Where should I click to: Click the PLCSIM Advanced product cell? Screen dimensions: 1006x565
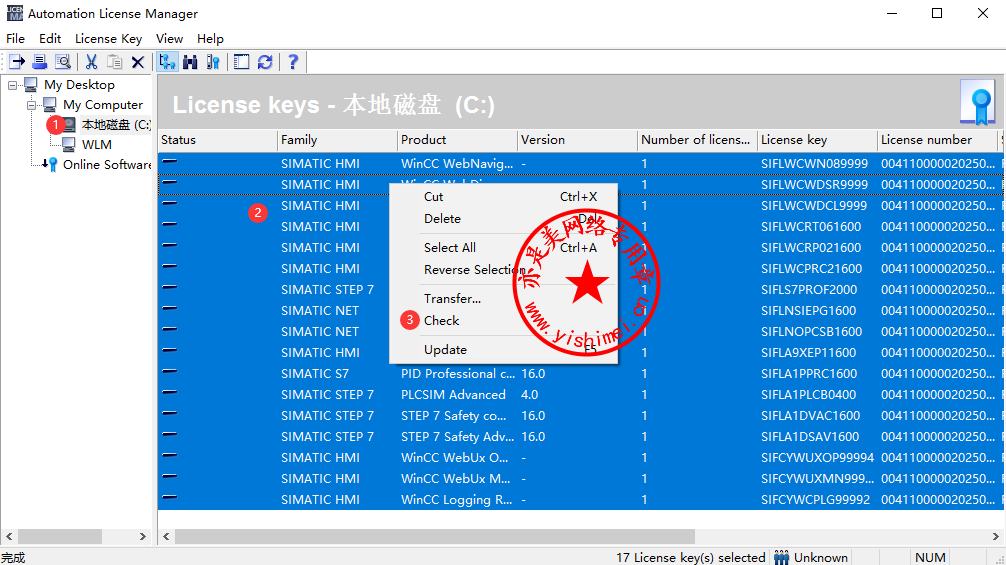pyautogui.click(x=453, y=394)
